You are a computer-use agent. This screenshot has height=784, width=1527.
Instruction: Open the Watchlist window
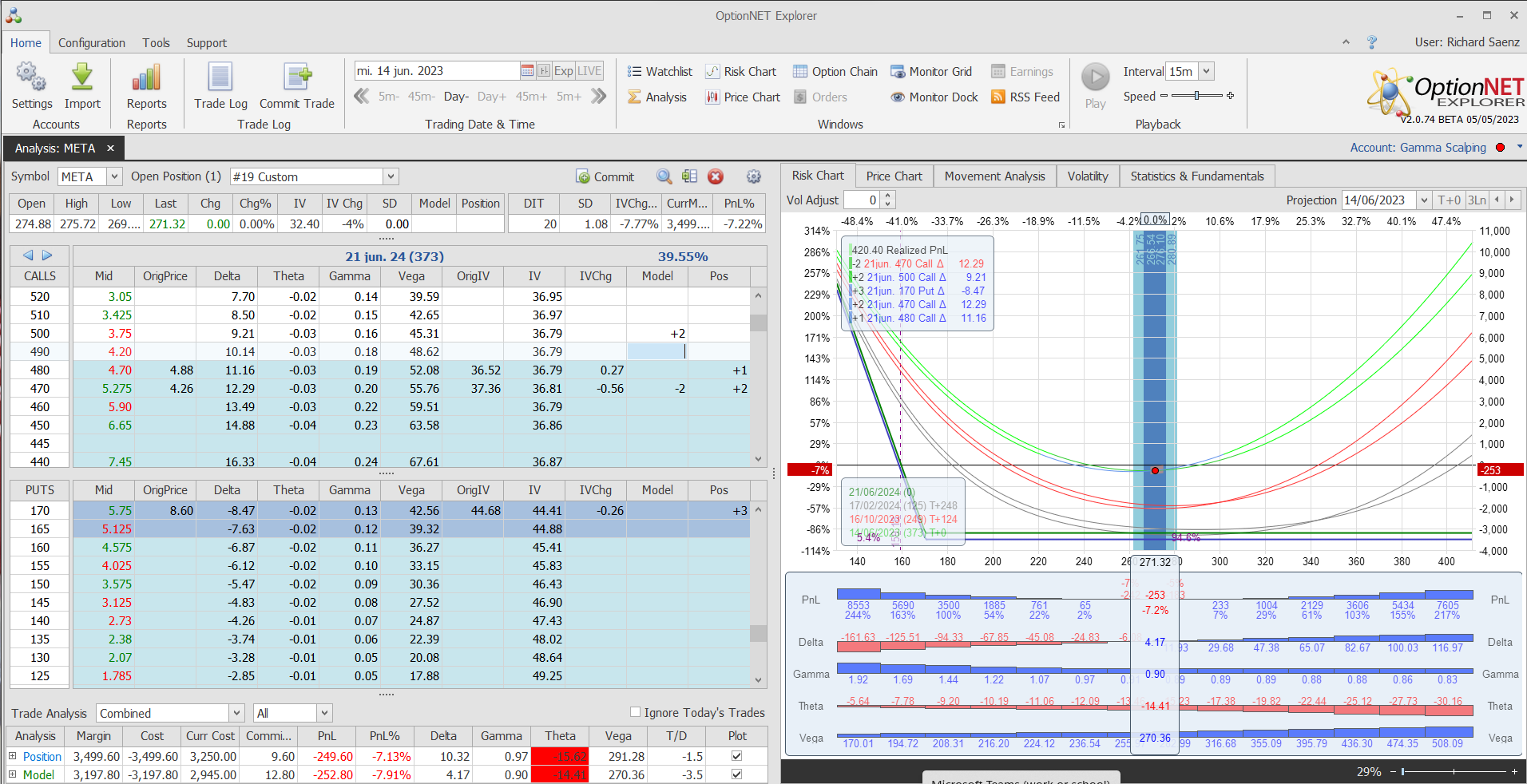660,72
